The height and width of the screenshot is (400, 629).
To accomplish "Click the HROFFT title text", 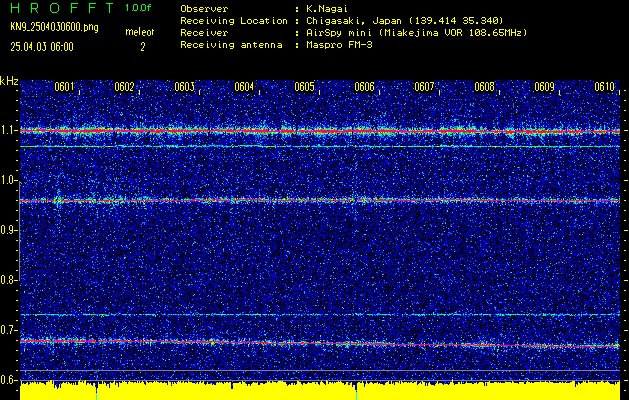I will tap(63, 8).
